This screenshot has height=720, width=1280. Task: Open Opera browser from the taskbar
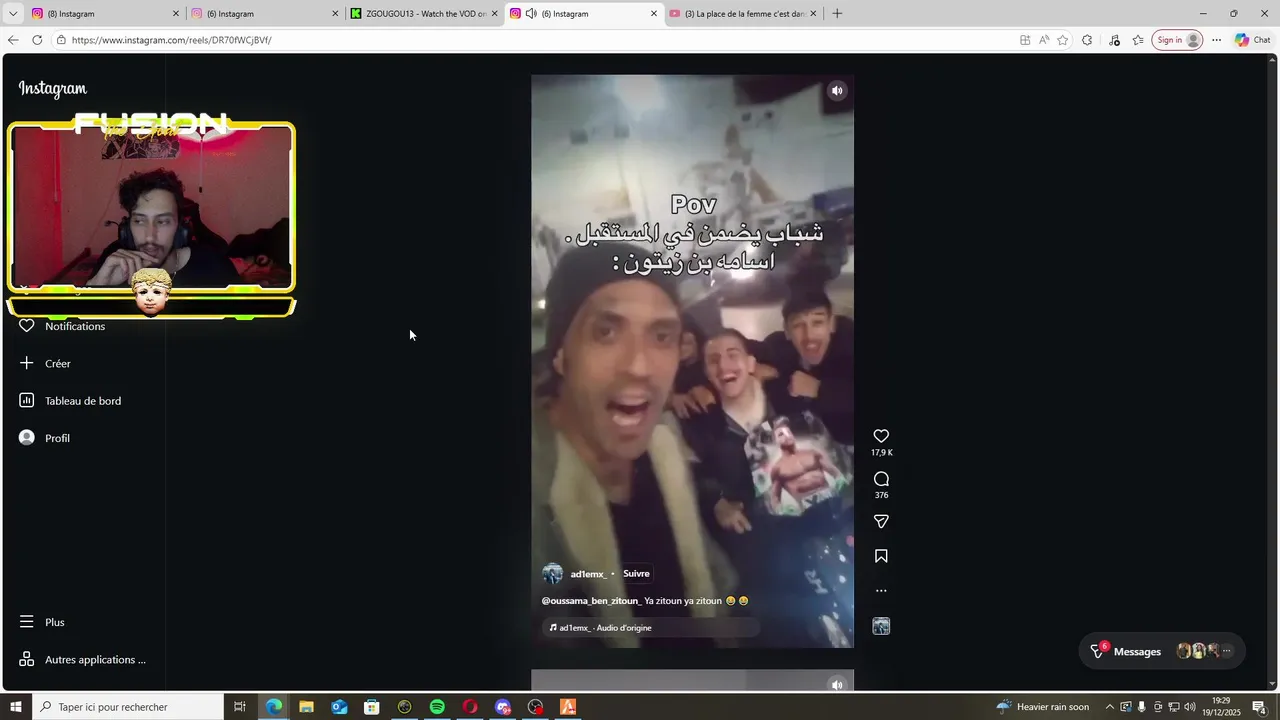[x=470, y=707]
